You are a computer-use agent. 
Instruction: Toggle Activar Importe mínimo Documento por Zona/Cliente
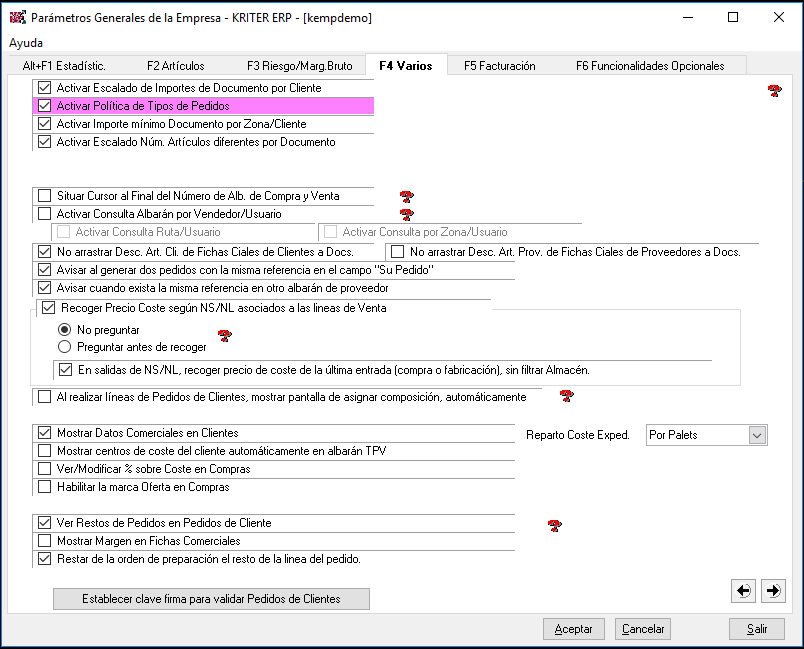point(45,124)
